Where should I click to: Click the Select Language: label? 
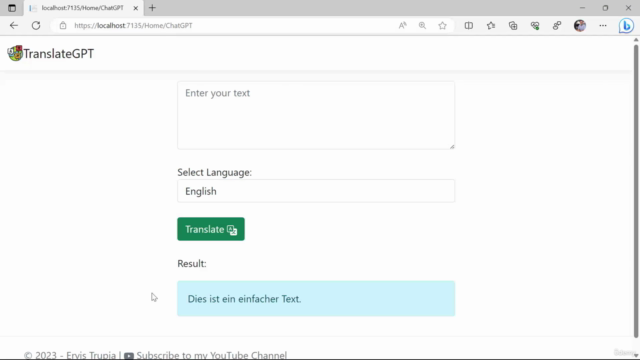point(215,172)
